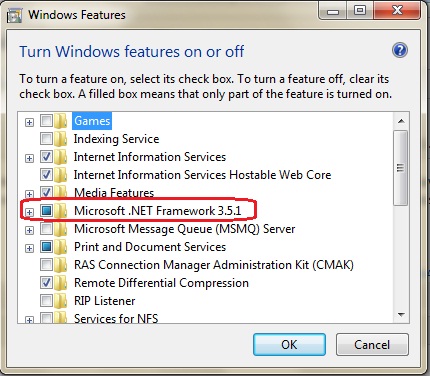Expand the Services for NFS node
This screenshot has height=376, width=430.
click(x=29, y=320)
